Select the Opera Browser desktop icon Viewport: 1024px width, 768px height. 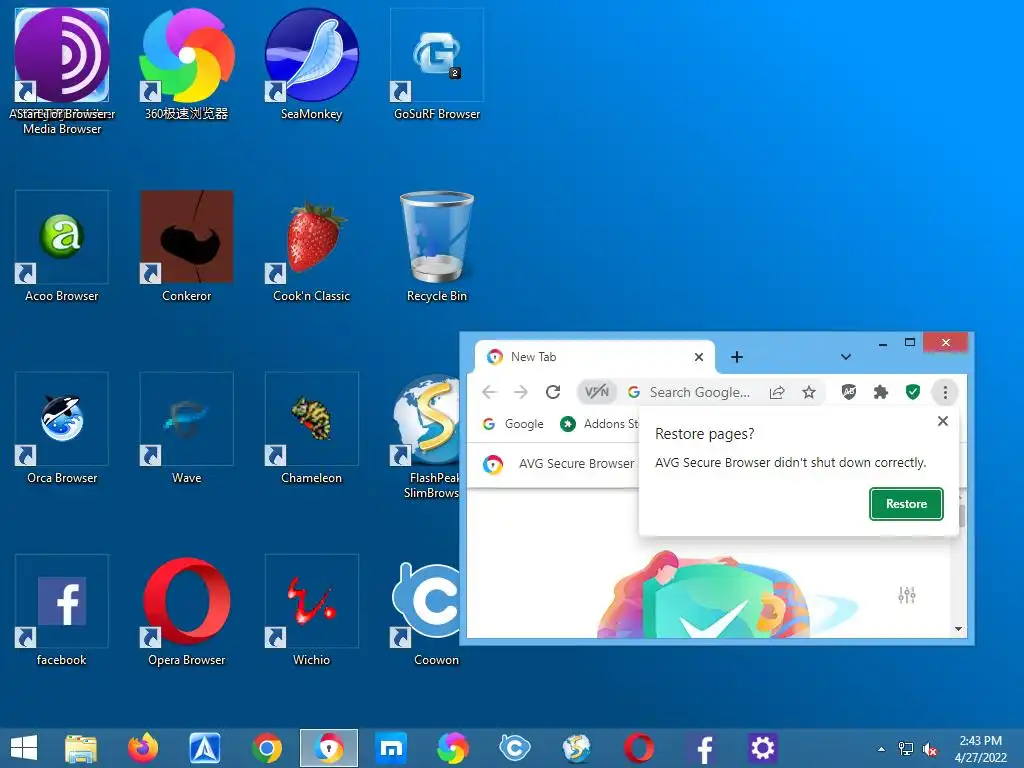[x=187, y=601]
